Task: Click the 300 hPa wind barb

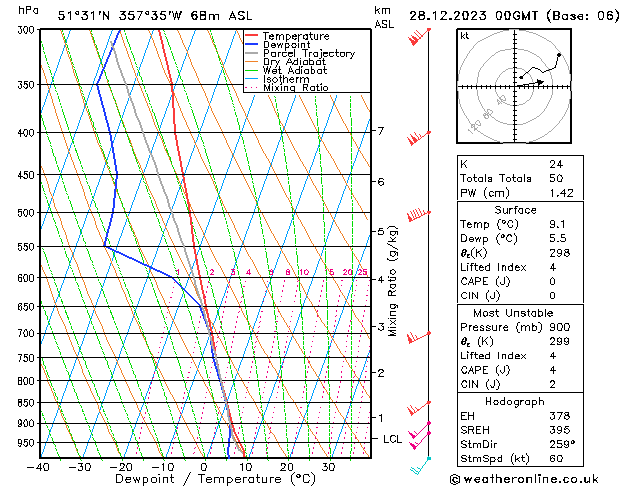Action: click(x=419, y=36)
